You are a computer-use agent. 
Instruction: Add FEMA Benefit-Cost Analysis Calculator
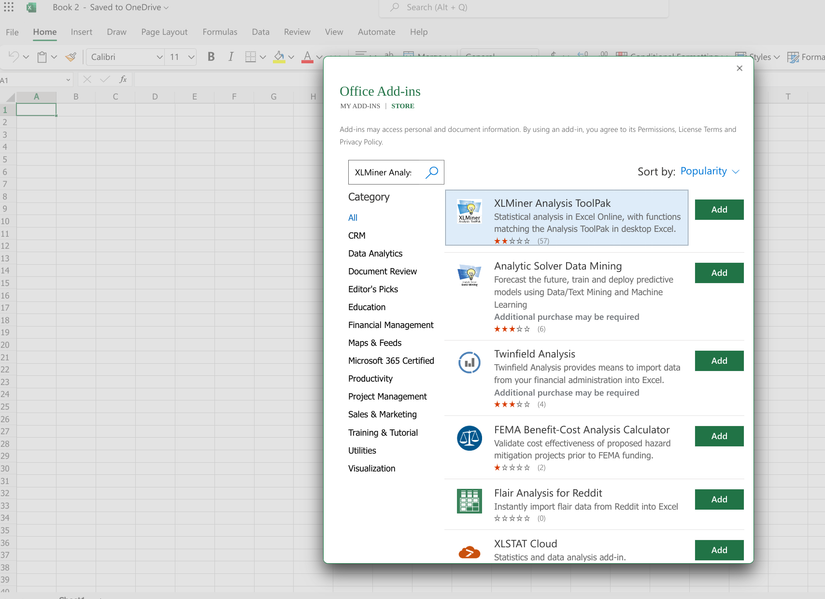719,436
